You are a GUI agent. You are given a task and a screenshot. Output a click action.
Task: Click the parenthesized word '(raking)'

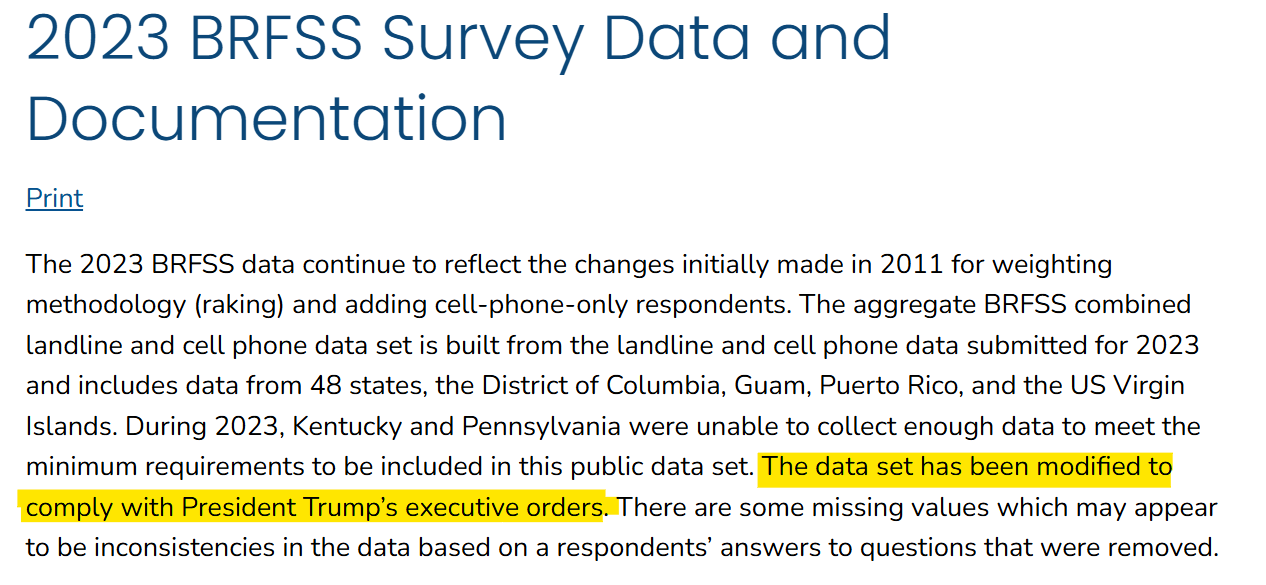point(237,304)
